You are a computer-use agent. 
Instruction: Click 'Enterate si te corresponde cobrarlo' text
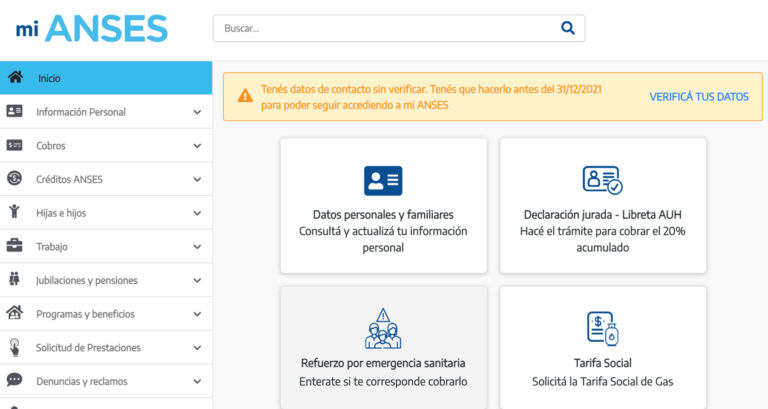point(383,382)
